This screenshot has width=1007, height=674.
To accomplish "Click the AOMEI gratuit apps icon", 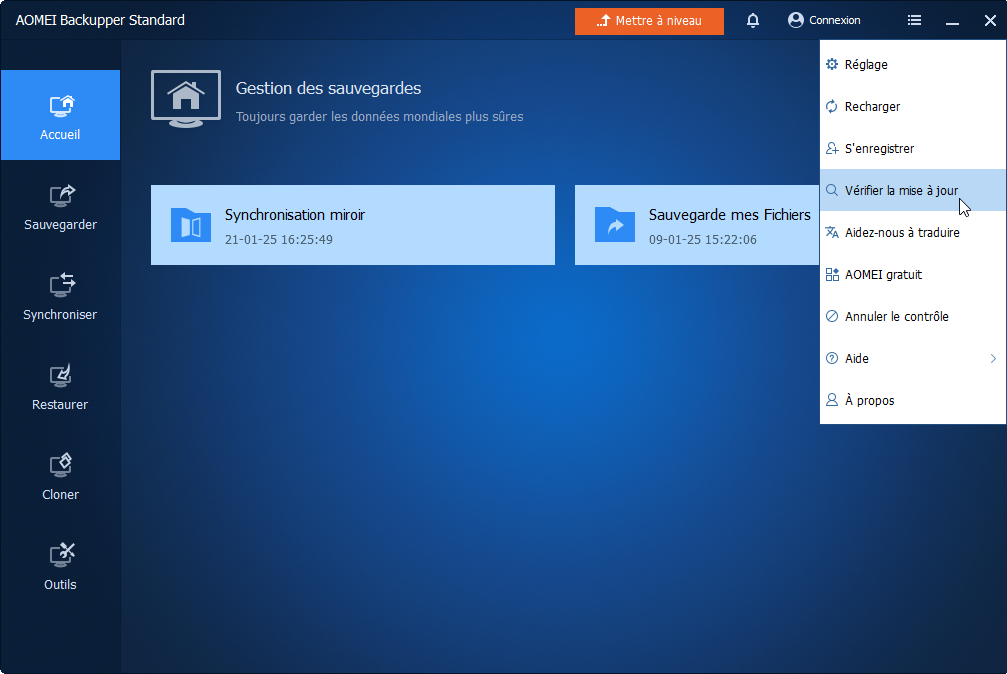I will point(832,274).
